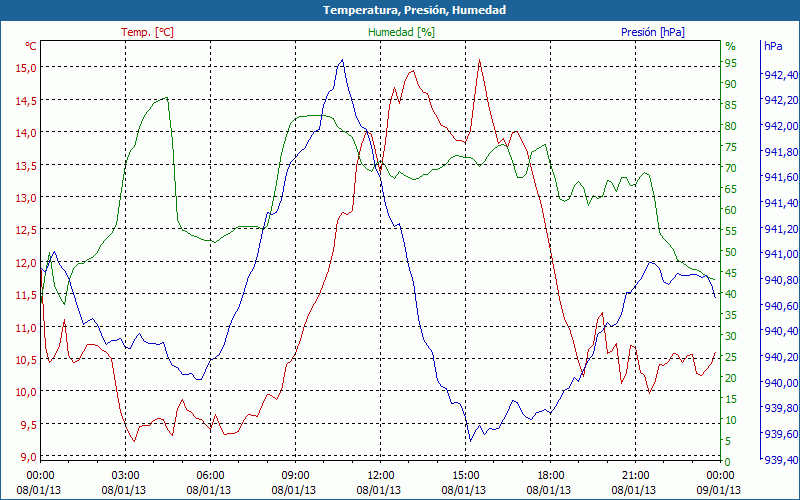Image resolution: width=800 pixels, height=500 pixels.
Task: Click '942,00' on the pressure axis
Action: [x=781, y=127]
